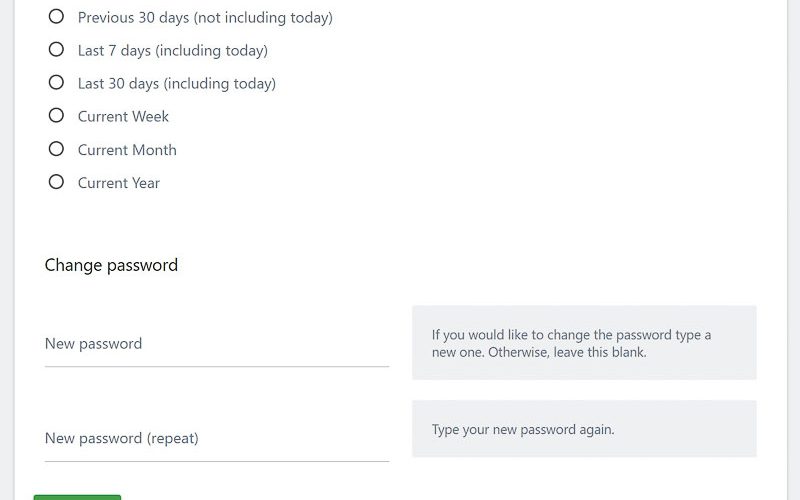The width and height of the screenshot is (800, 500).
Task: Click the underline beneath New password (repeat)
Action: tap(216, 461)
